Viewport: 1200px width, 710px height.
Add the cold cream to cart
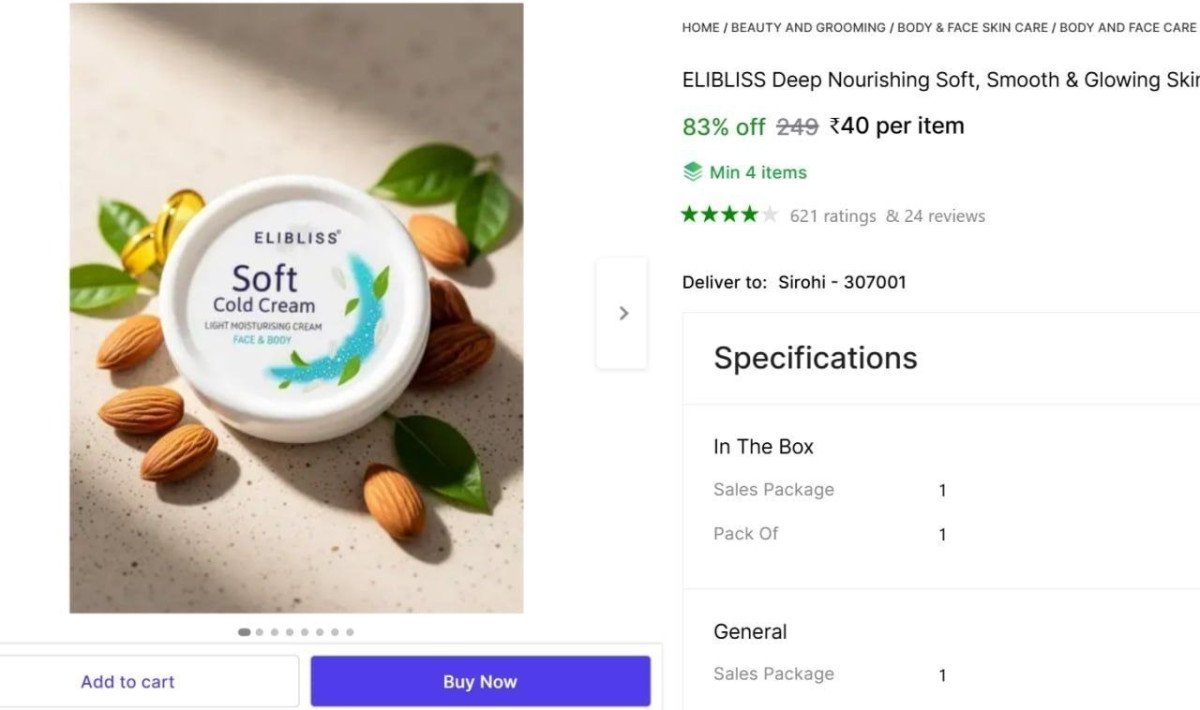[x=128, y=682]
